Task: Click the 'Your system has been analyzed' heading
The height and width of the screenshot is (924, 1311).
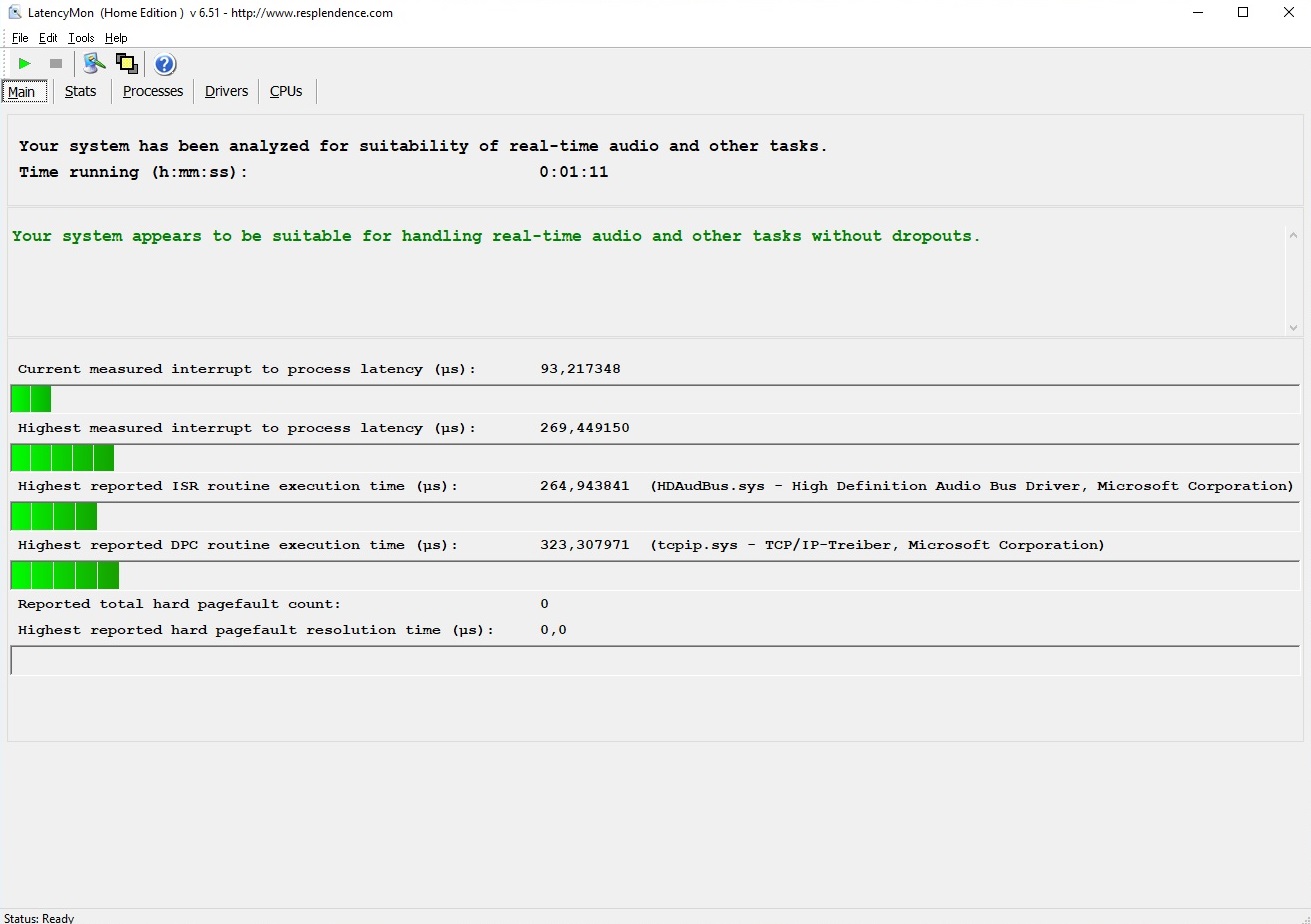Action: pos(424,146)
